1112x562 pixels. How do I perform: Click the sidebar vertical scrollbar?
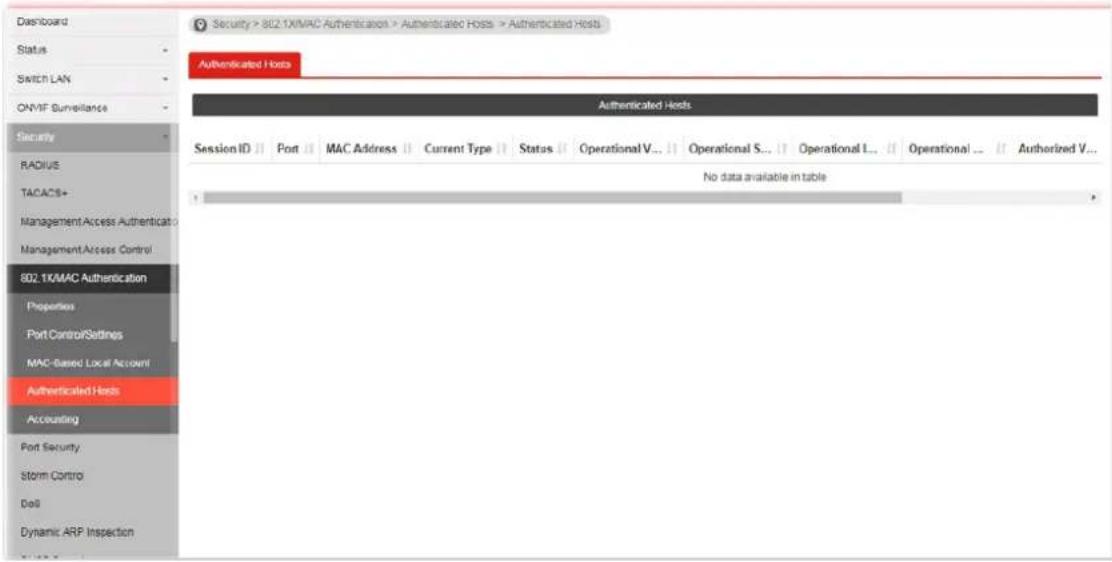point(174,305)
